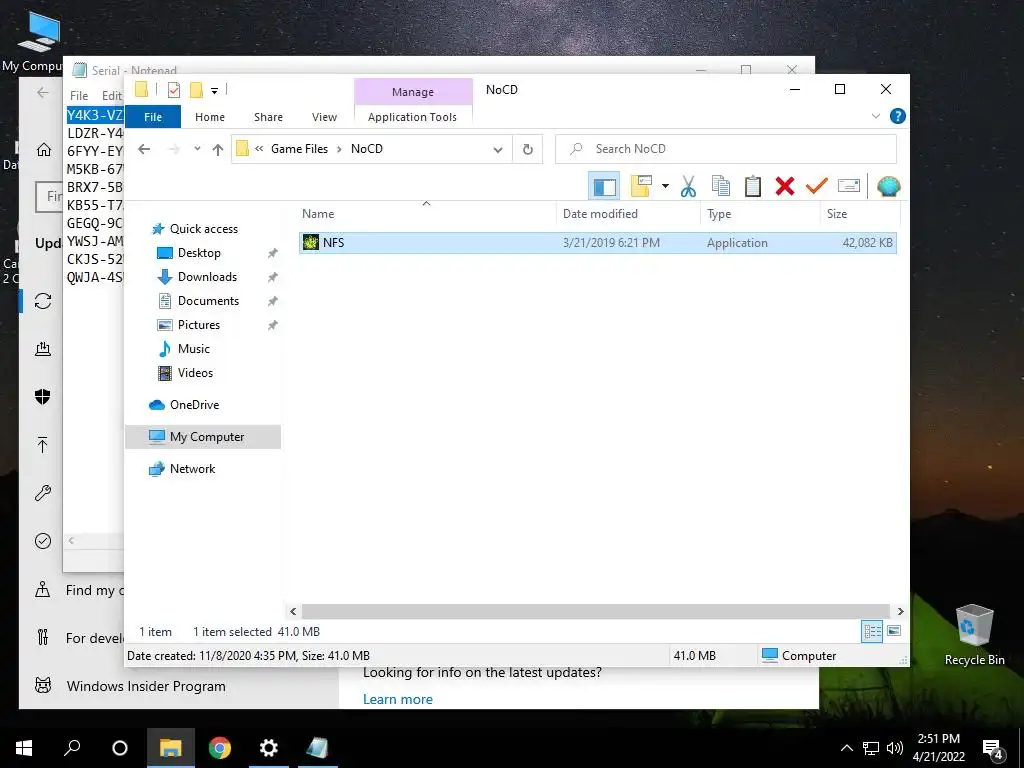
Task: Open the address bar history dropdown
Action: (498, 150)
